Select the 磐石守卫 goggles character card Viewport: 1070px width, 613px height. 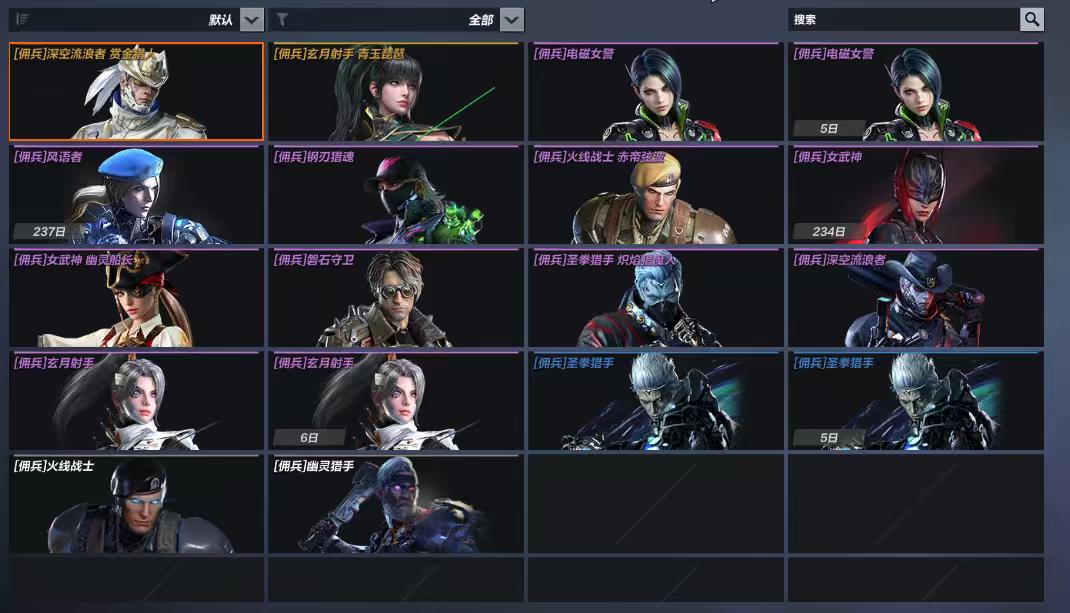[x=396, y=298]
